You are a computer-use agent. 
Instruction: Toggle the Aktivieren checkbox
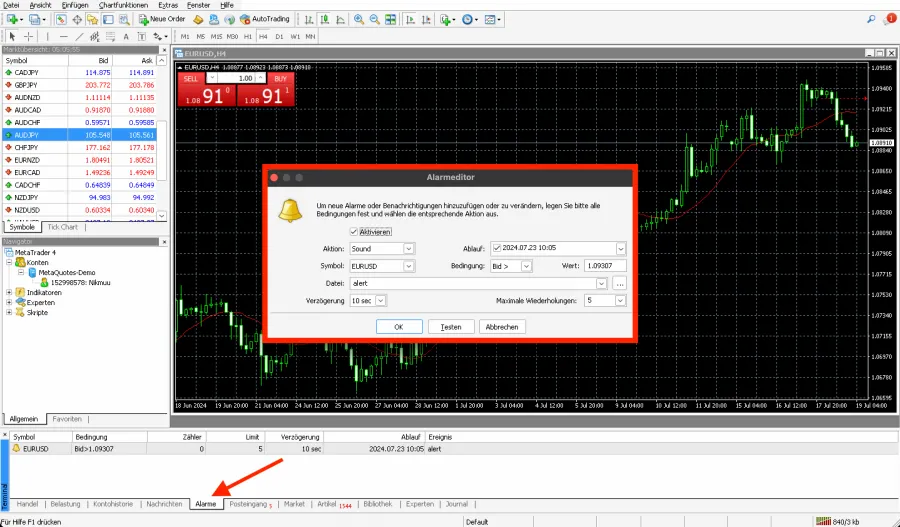354,232
